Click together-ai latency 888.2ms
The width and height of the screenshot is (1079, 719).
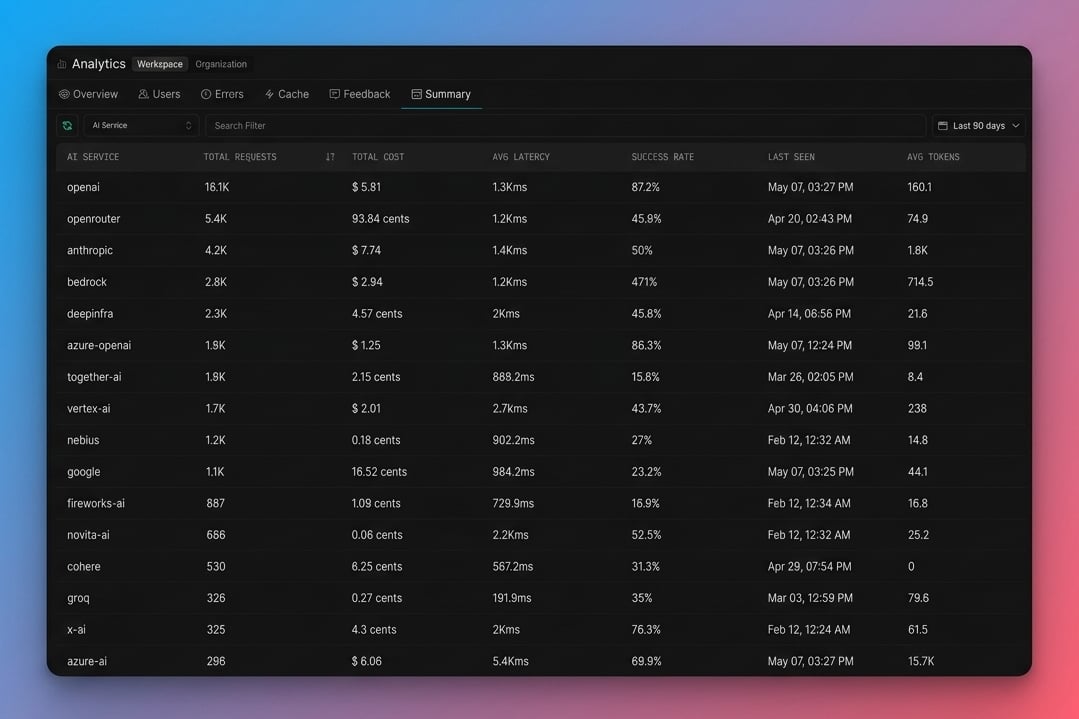click(513, 377)
